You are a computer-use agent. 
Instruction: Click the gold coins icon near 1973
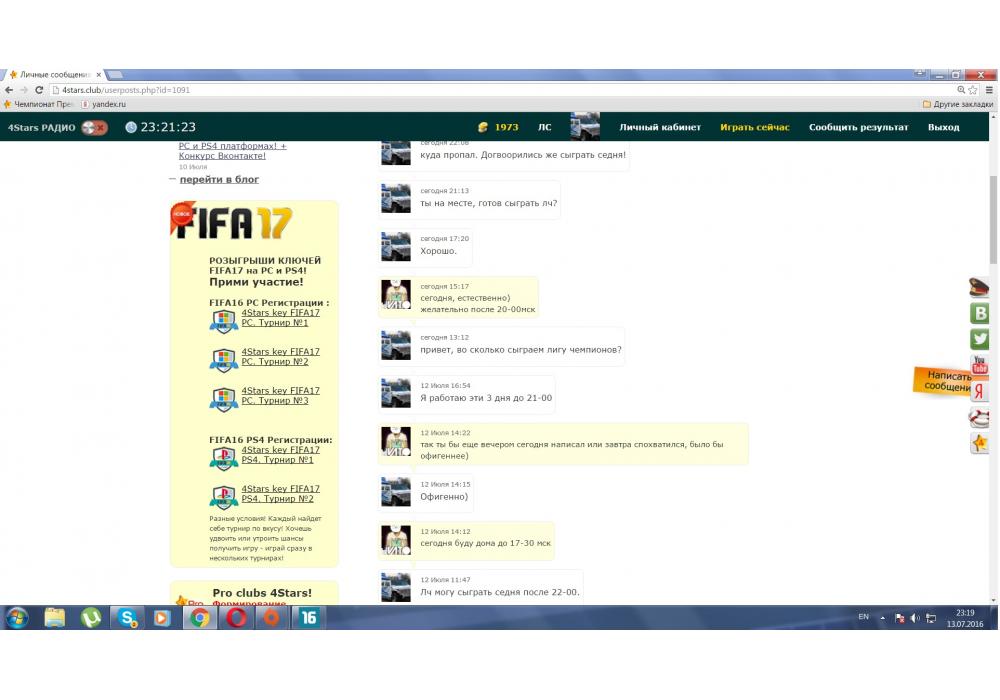[x=483, y=128]
